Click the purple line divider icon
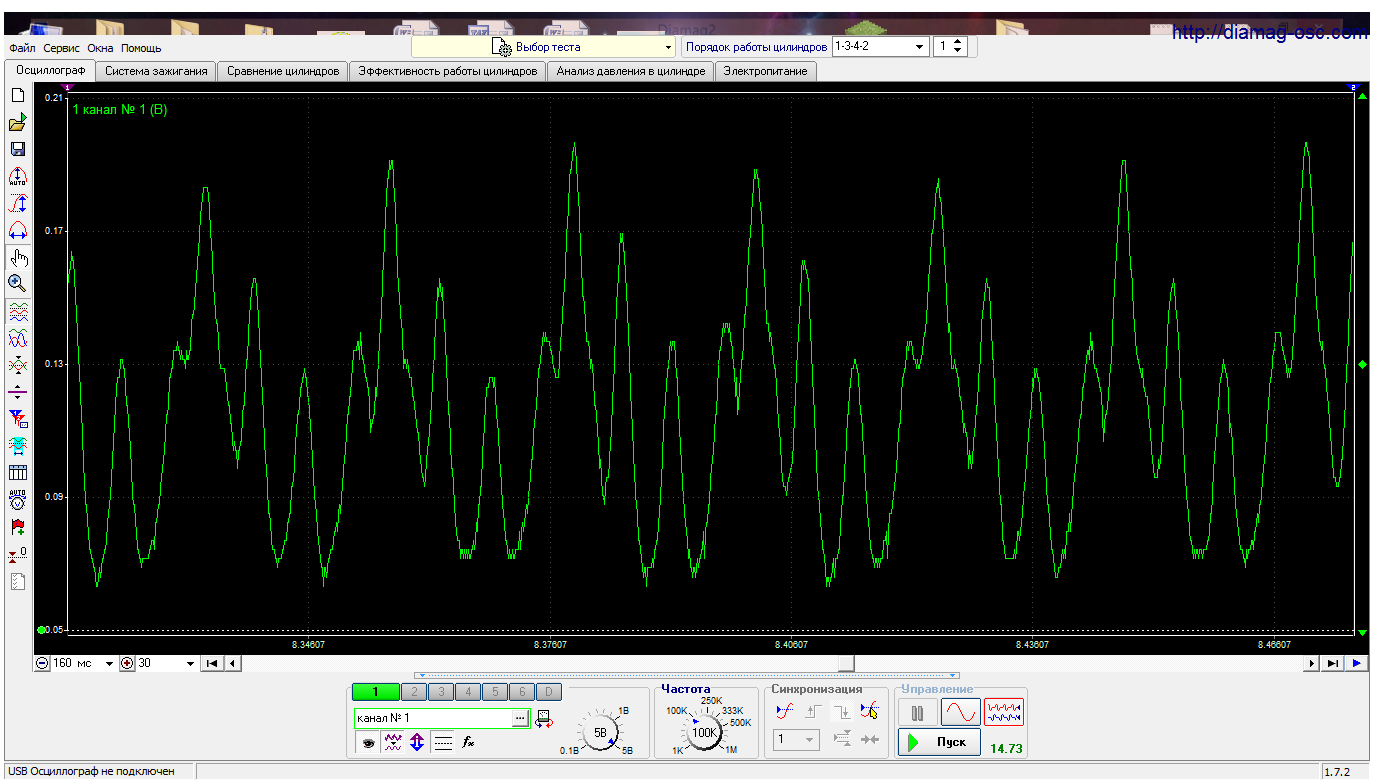This screenshot has height=784, width=1382. pyautogui.click(x=17, y=391)
